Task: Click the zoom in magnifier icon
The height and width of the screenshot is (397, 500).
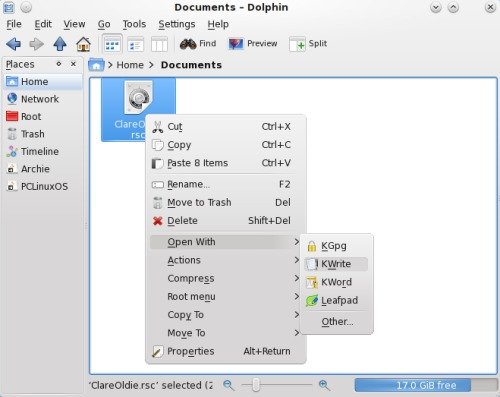Action: coord(324,385)
